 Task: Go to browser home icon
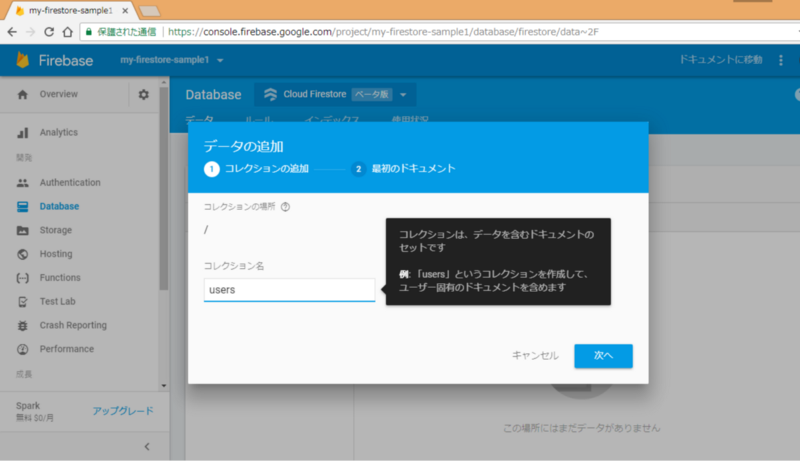coord(67,32)
